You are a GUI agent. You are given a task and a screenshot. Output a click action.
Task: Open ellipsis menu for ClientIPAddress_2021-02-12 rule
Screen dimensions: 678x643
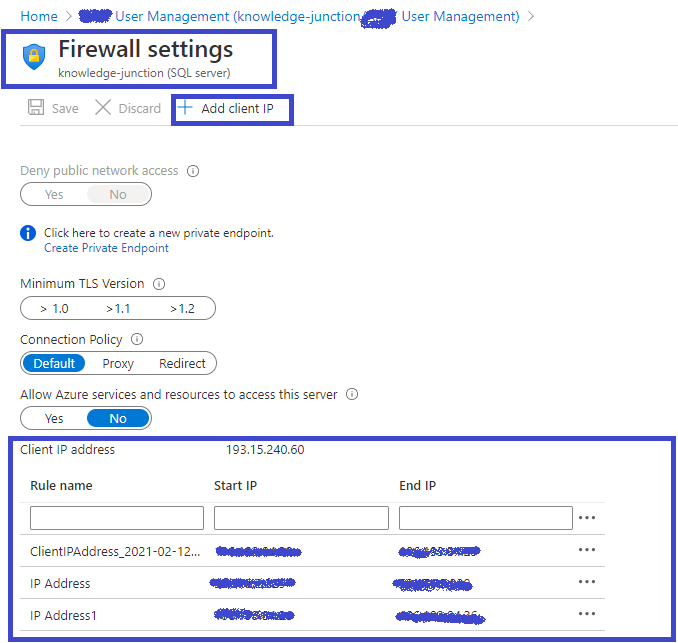click(x=587, y=550)
